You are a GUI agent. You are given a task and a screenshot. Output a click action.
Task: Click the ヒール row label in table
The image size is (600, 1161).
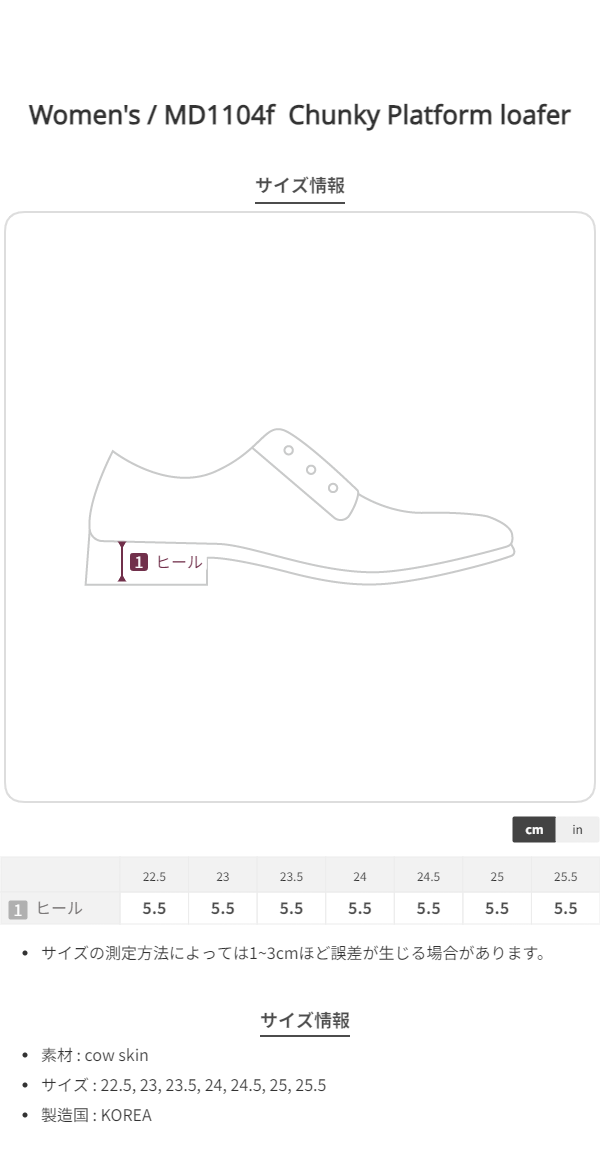(x=59, y=909)
